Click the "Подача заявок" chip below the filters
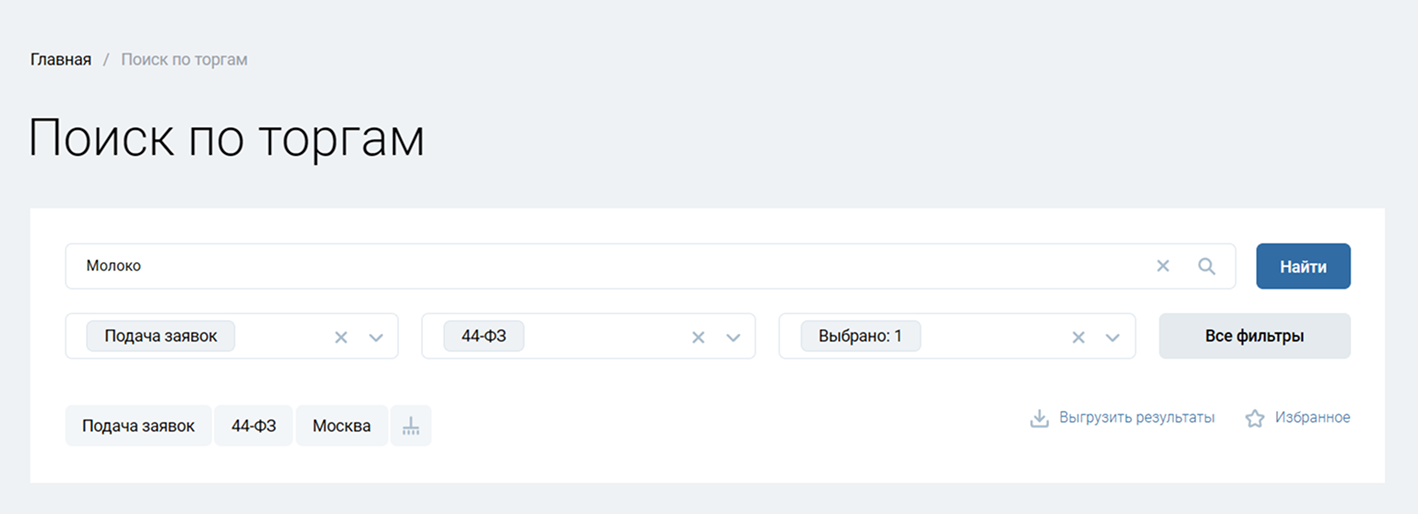Screen dimensions: 1418x514 [138, 426]
